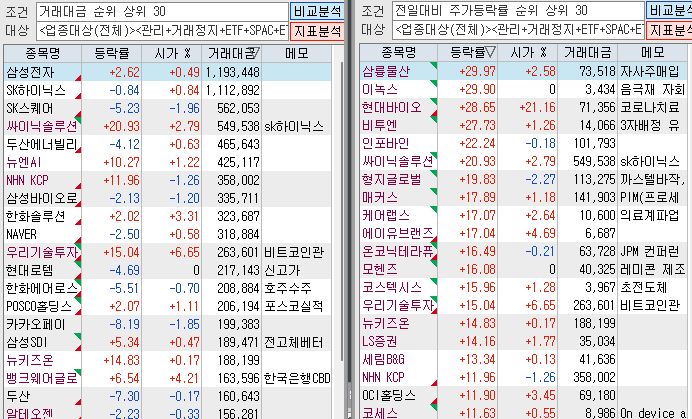This screenshot has width=692, height=419.
Task: Select 뉴키즈온 in the left table
Action: pos(168,360)
